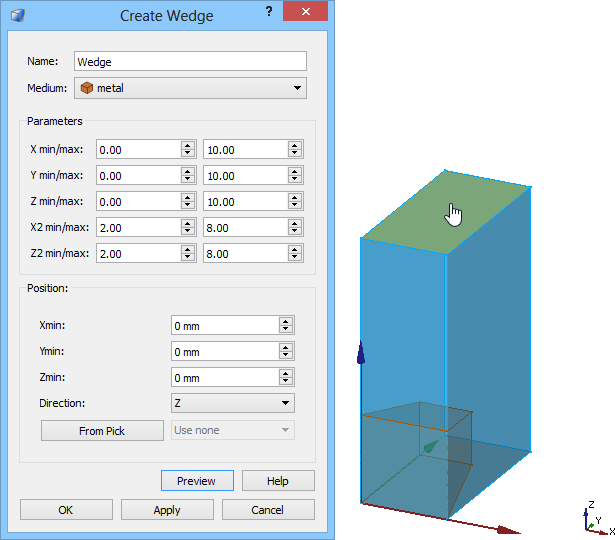Click the XYZ axis triad in viewport corner
Viewport: 615px width, 540px height.
(597, 519)
